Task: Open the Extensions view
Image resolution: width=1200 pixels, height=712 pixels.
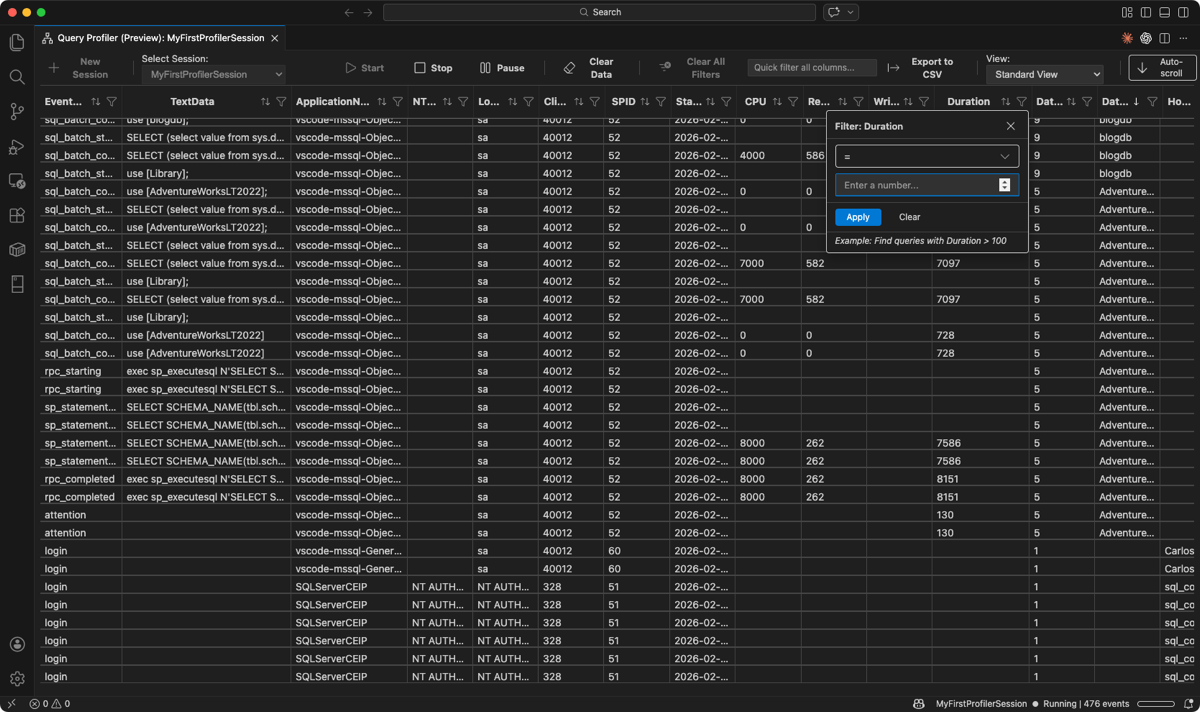Action: point(16,215)
